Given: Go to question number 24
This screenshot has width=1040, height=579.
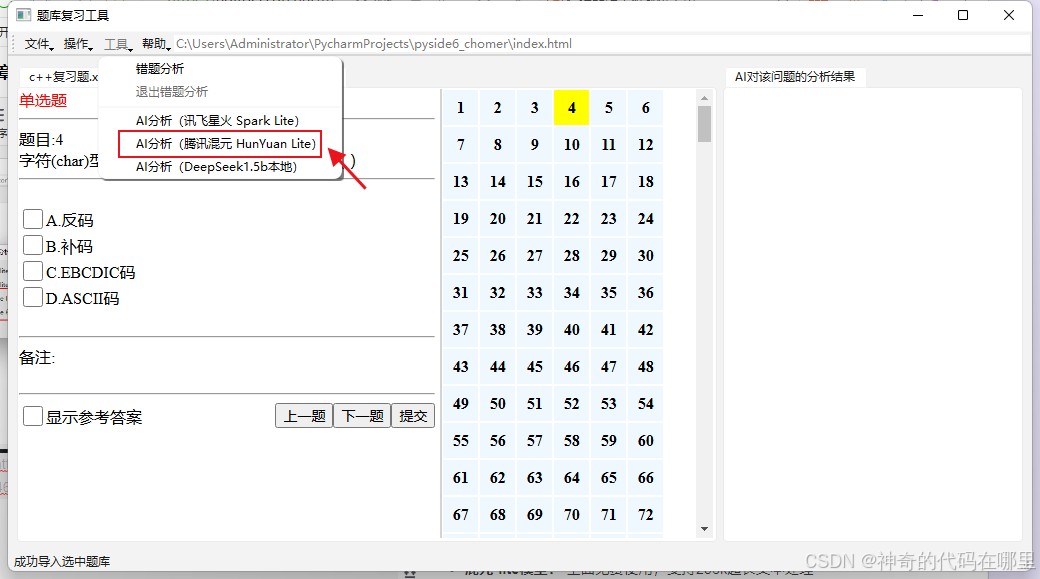Looking at the screenshot, I should pyautogui.click(x=645, y=219).
